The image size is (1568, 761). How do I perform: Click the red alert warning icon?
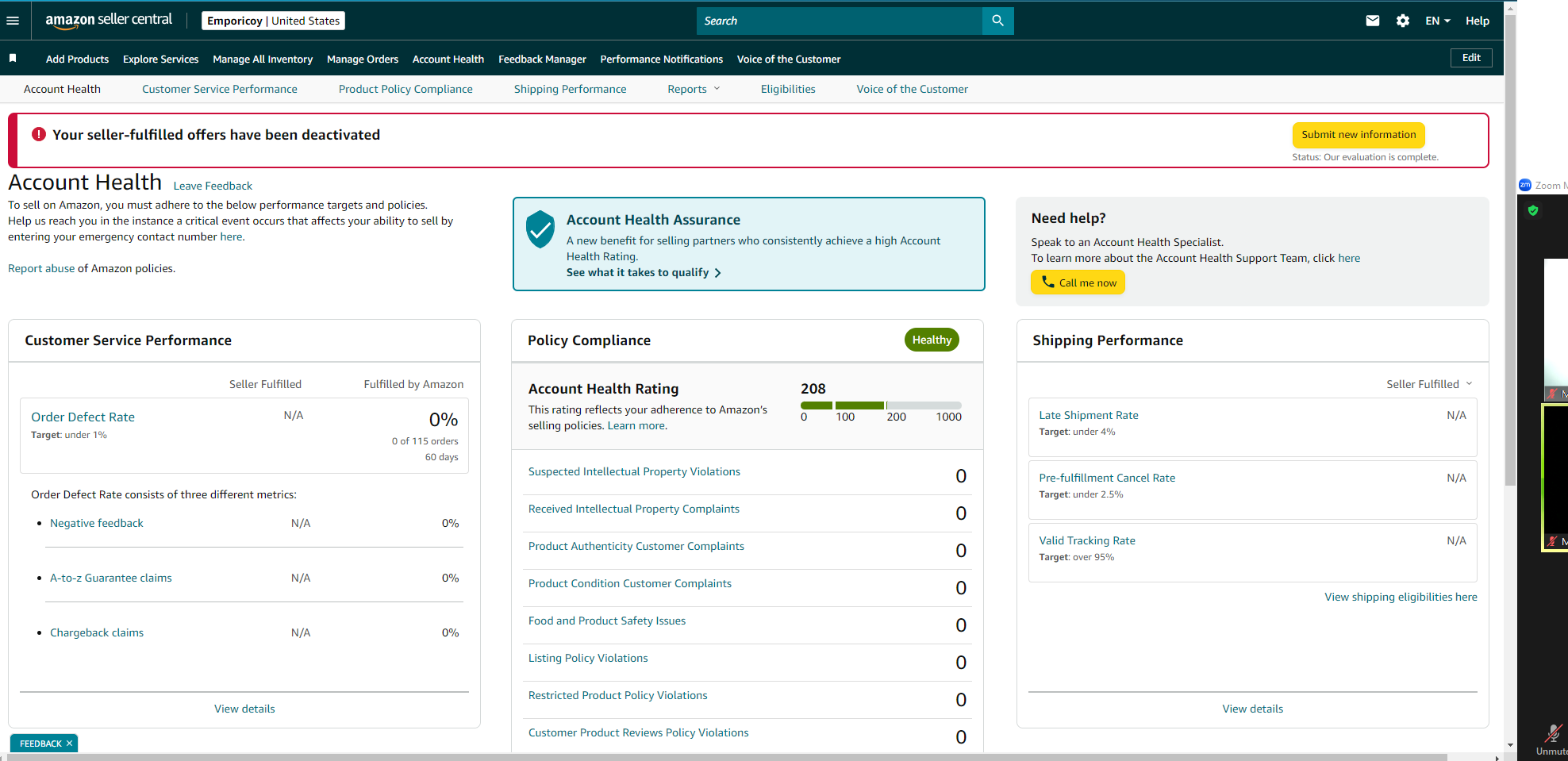[39, 134]
